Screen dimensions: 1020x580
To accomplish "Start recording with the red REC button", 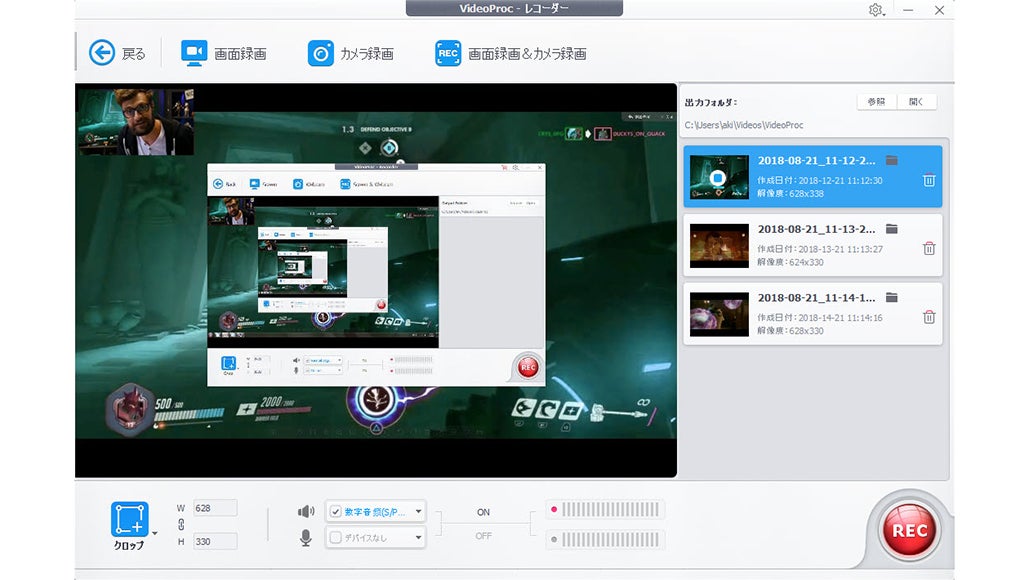I will pyautogui.click(x=909, y=531).
